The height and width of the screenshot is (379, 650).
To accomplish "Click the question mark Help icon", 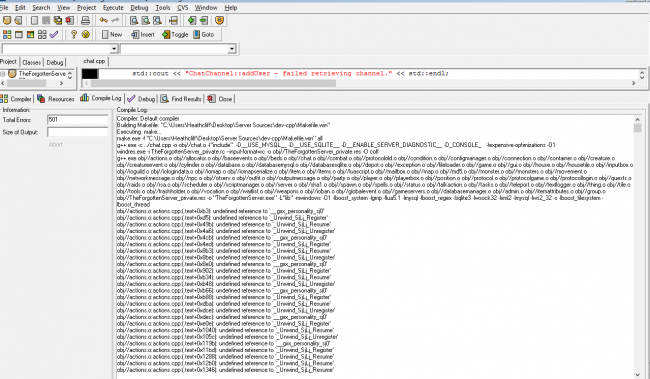I will point(74,34).
